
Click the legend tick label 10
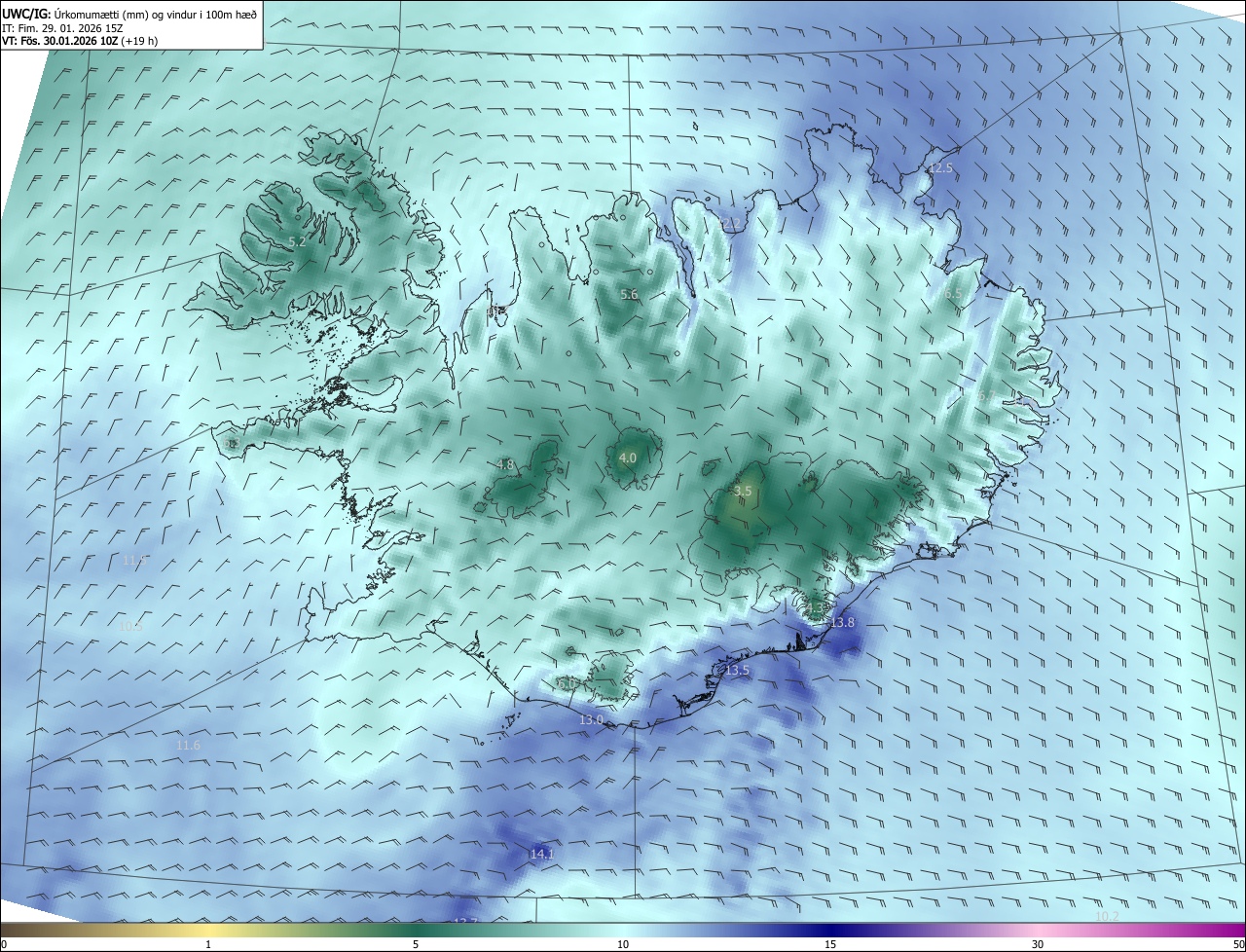tap(623, 944)
